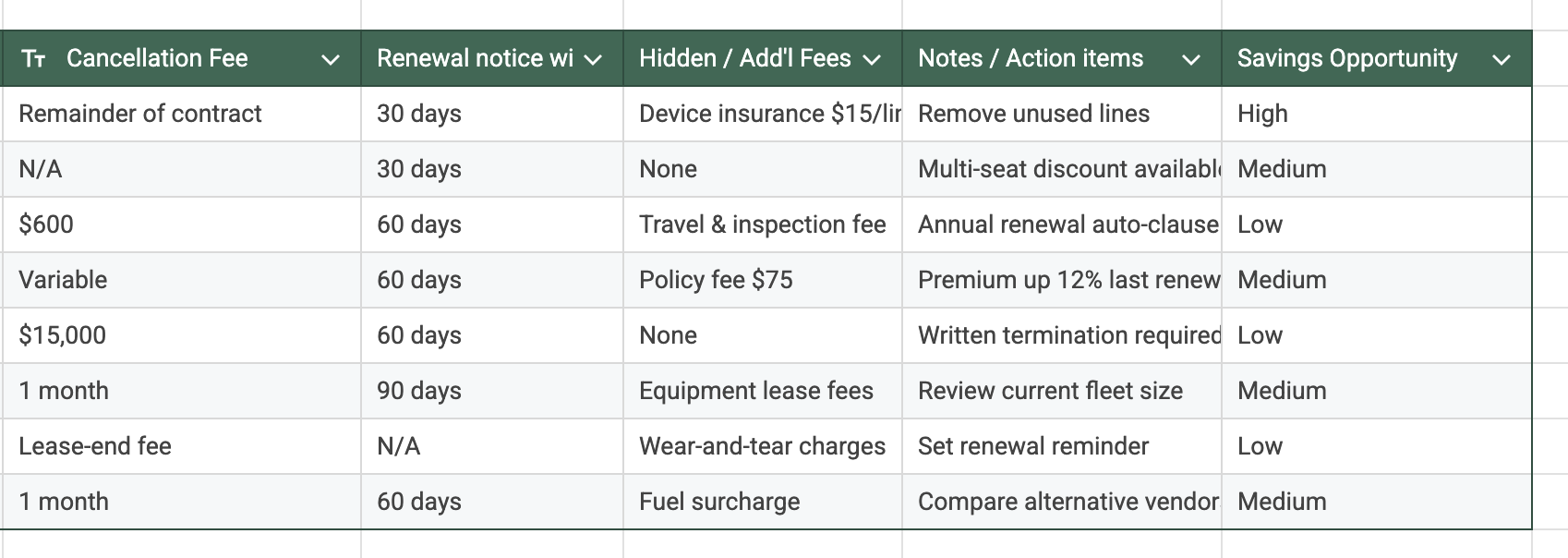Click the Remove unused lines cell
This screenshot has height=558, width=1568.
pyautogui.click(x=1033, y=114)
